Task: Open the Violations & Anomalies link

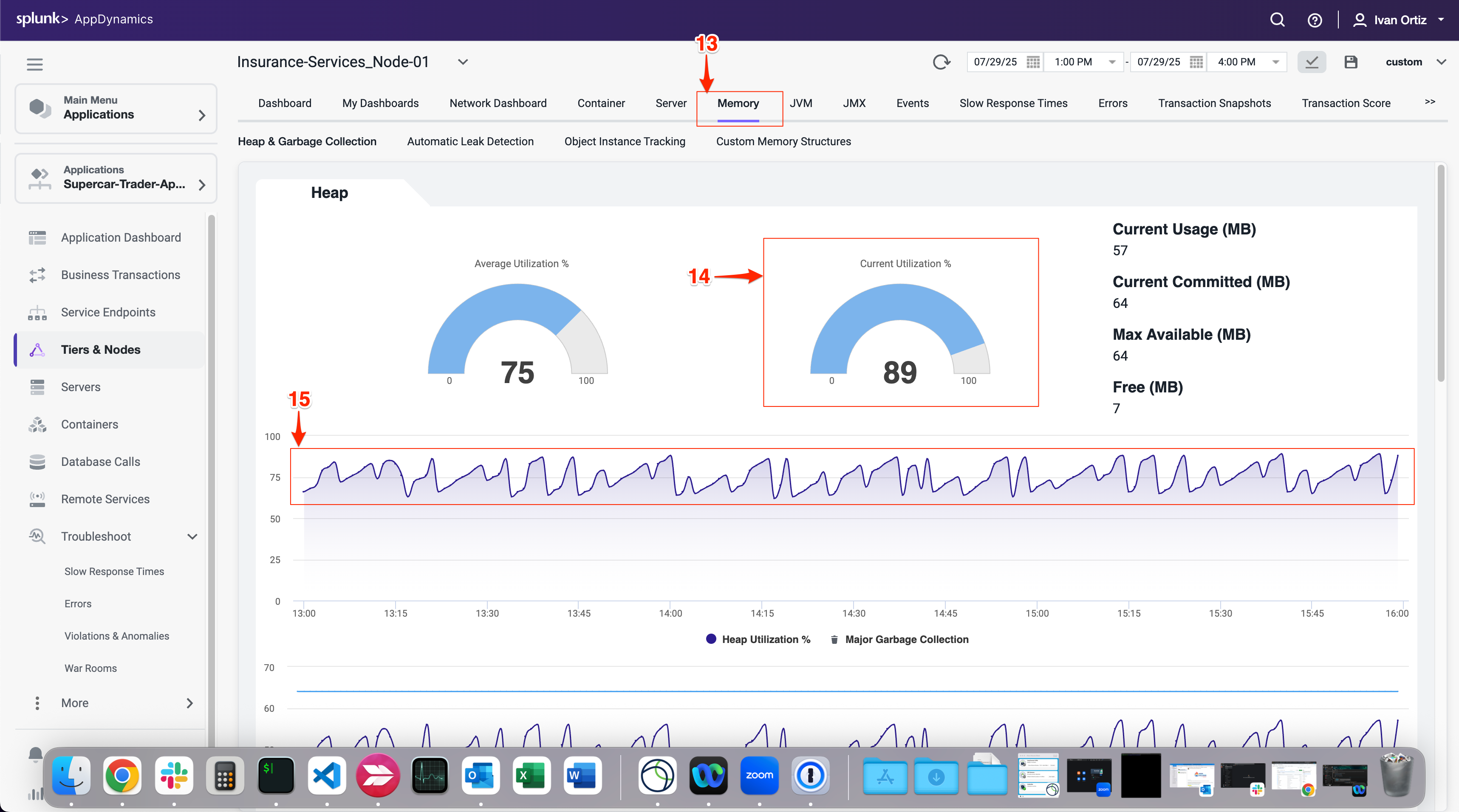Action: [117, 635]
